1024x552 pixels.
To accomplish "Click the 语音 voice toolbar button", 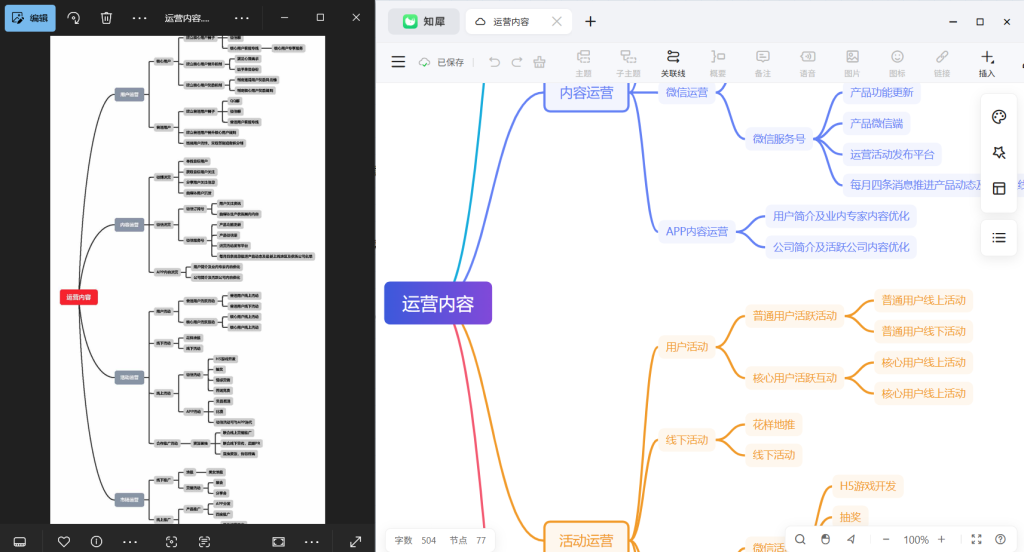I will point(808,63).
